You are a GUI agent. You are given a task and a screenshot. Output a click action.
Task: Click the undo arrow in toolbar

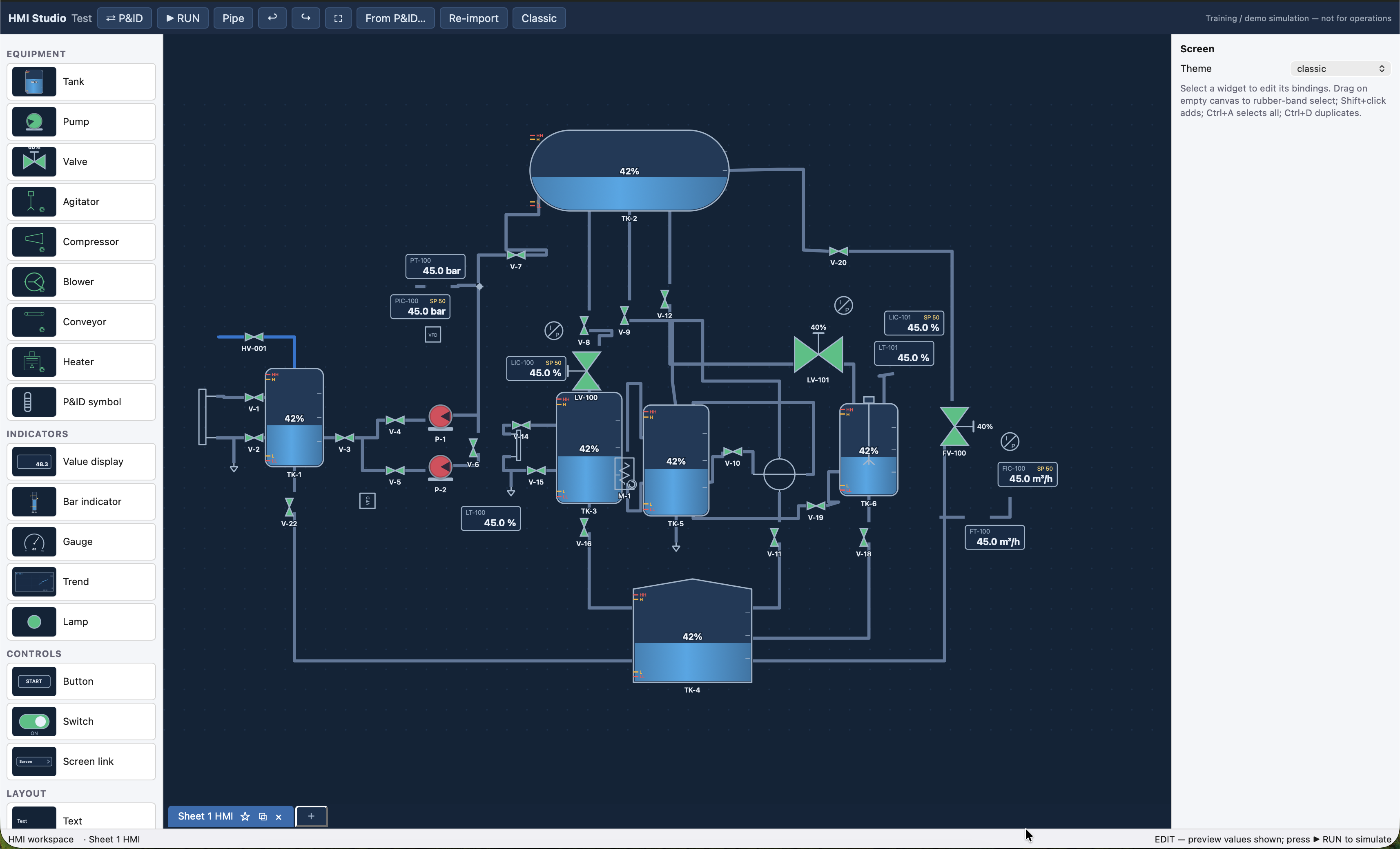click(272, 18)
